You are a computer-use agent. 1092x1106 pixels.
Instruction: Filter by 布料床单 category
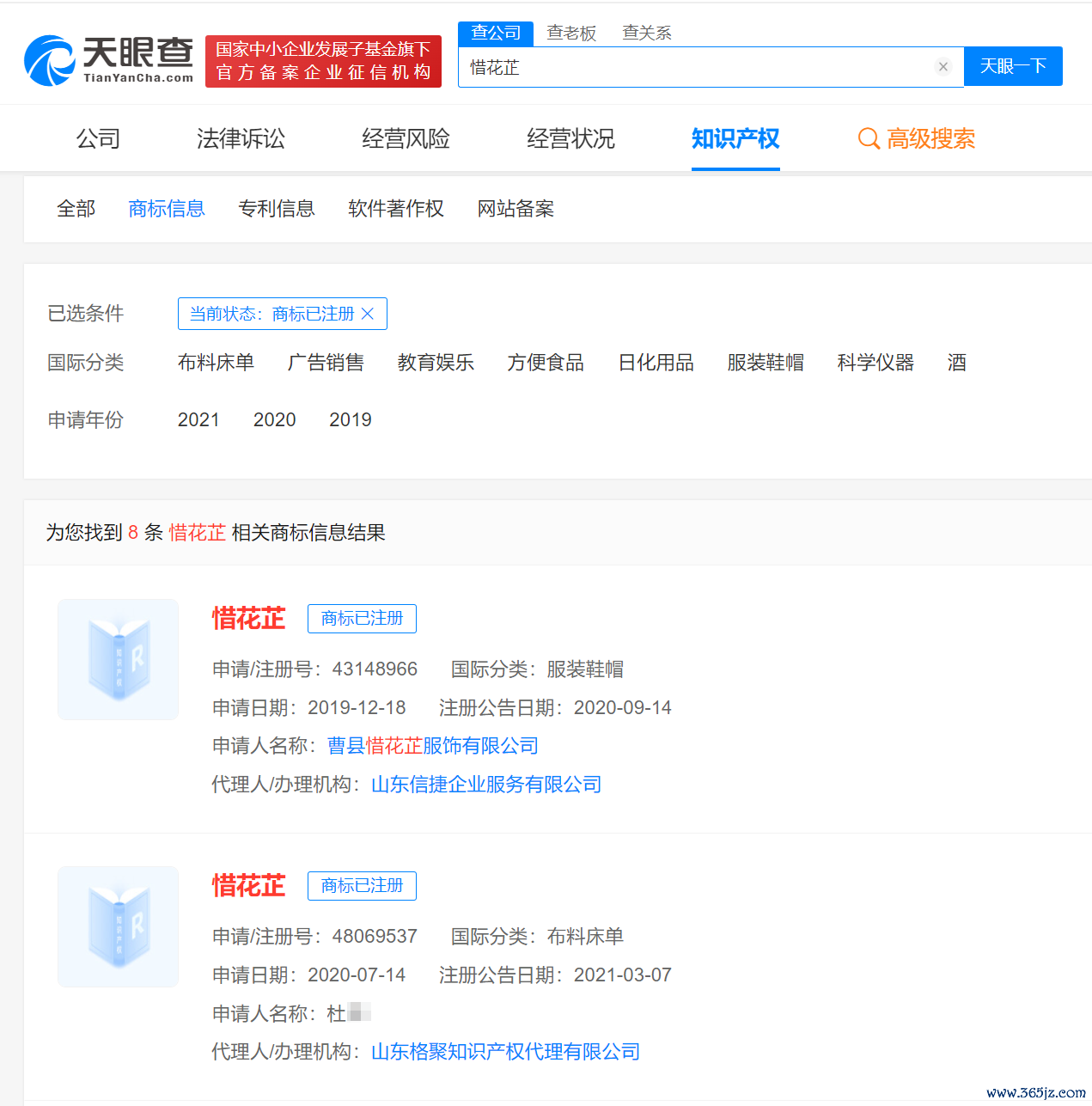pyautogui.click(x=216, y=363)
